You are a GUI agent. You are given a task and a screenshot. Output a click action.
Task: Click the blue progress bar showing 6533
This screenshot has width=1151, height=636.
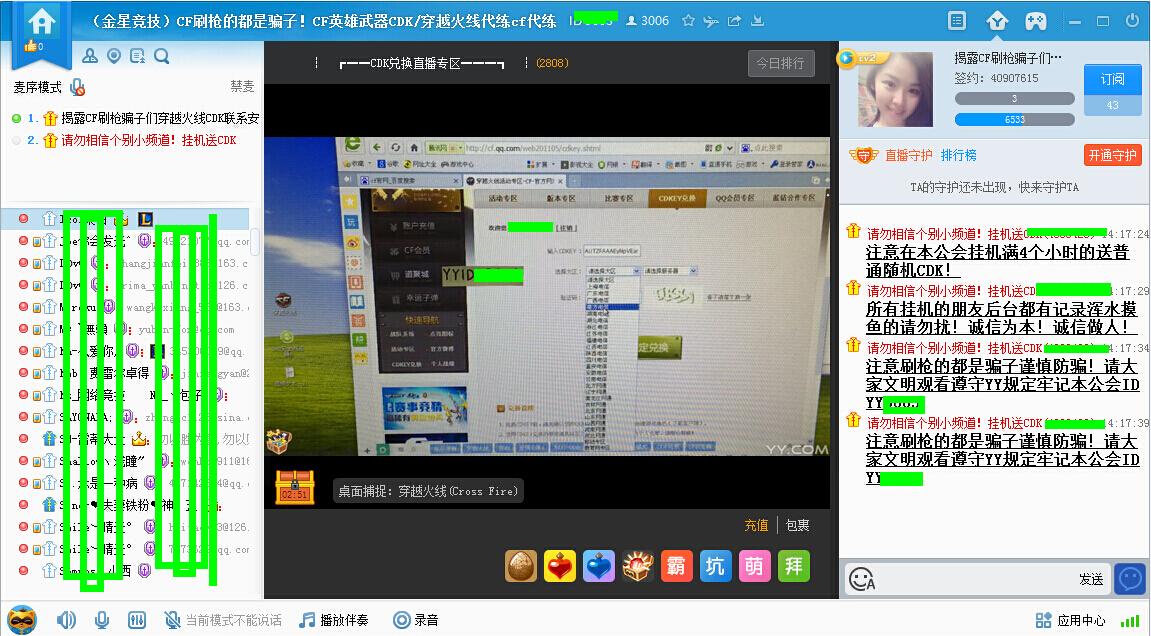coord(1014,119)
